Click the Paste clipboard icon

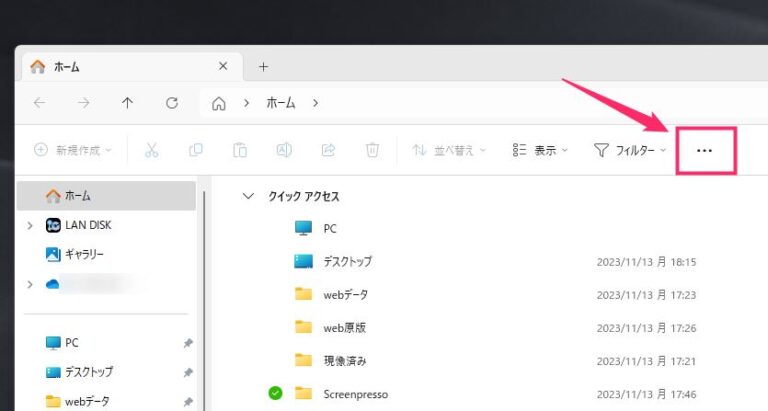(240, 150)
